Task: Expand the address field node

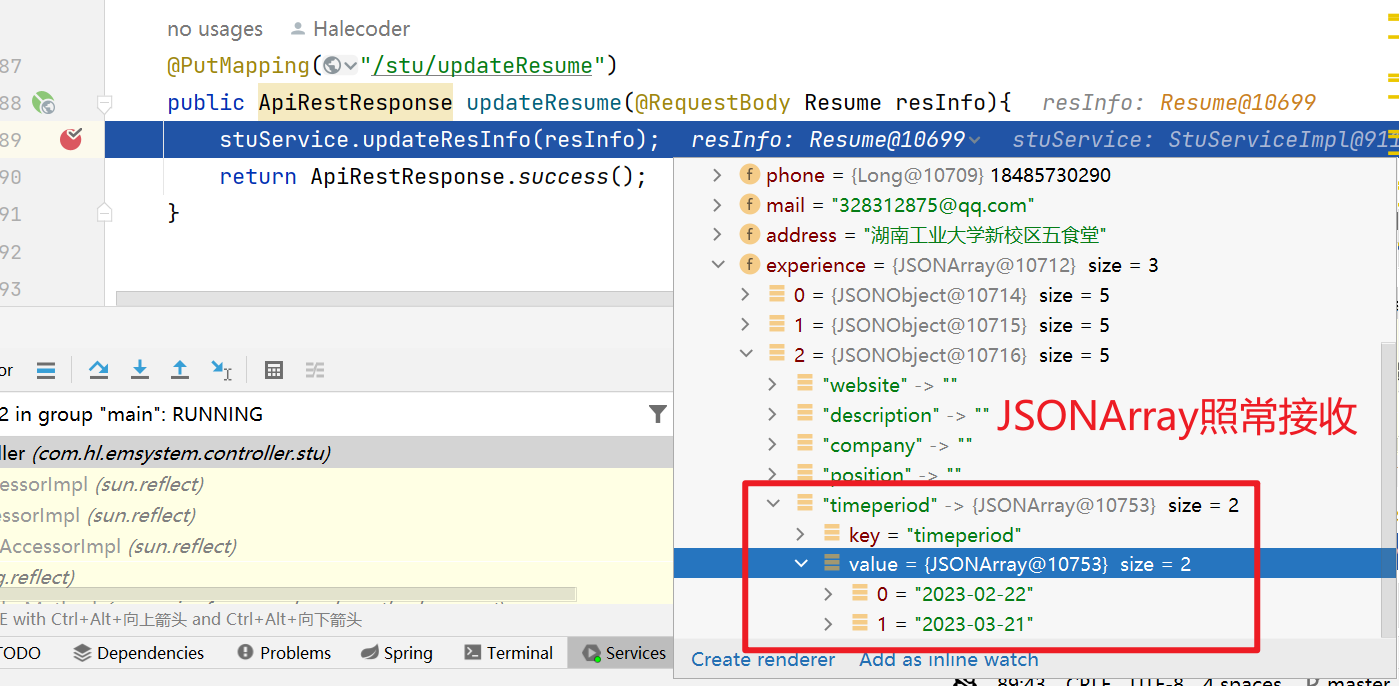Action: click(717, 235)
